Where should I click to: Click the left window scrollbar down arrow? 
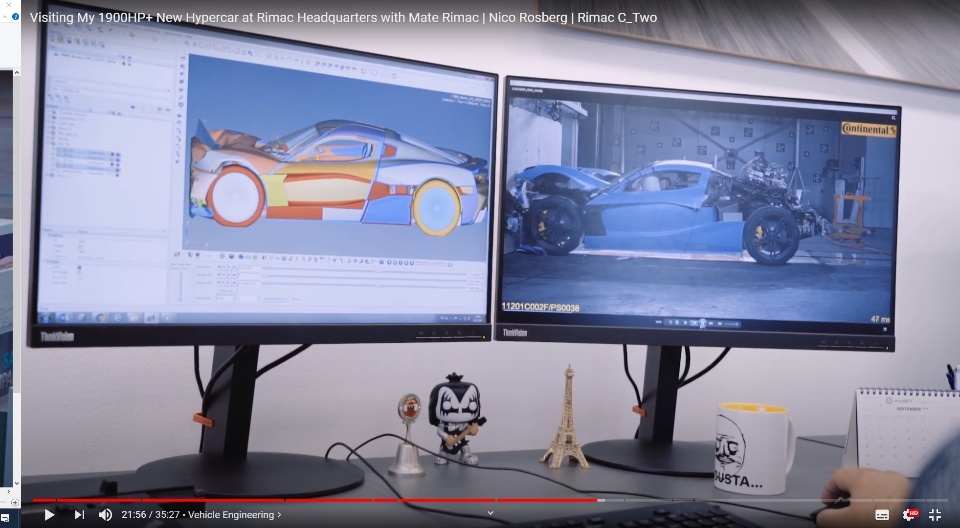pyautogui.click(x=17, y=483)
